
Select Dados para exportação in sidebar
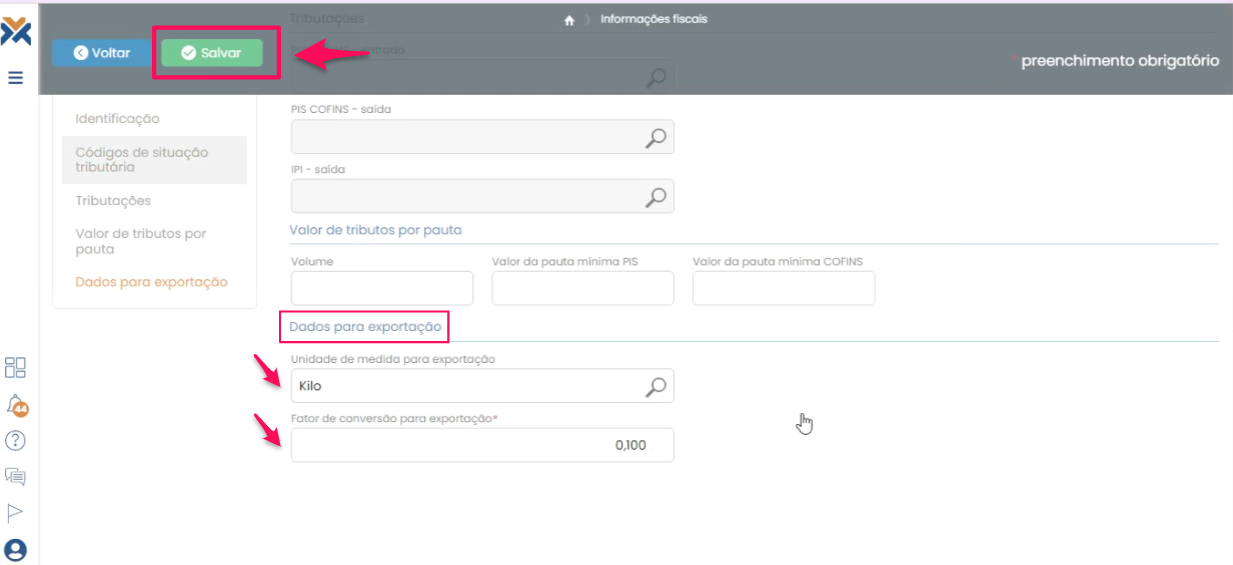point(151,282)
